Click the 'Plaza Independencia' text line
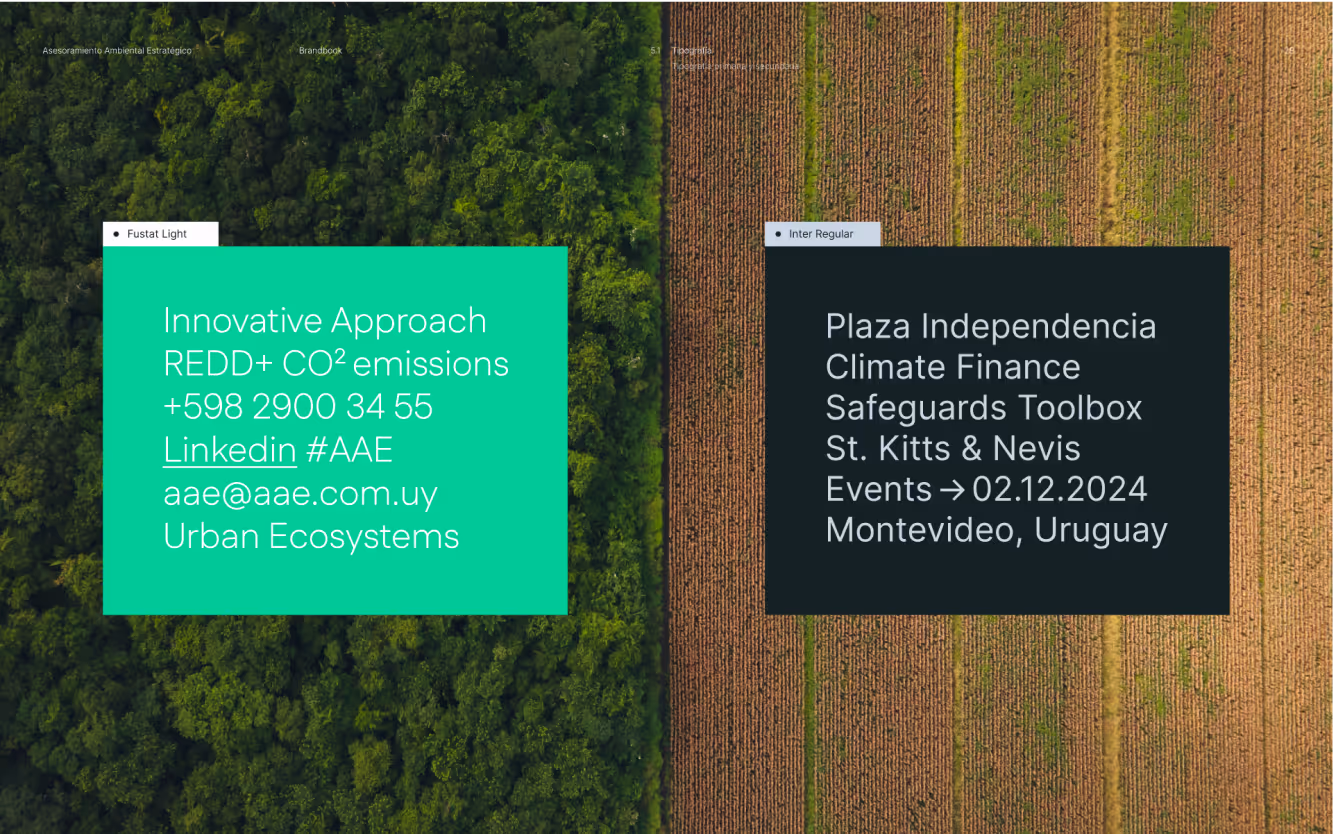1333x834 pixels. pyautogui.click(x=991, y=326)
